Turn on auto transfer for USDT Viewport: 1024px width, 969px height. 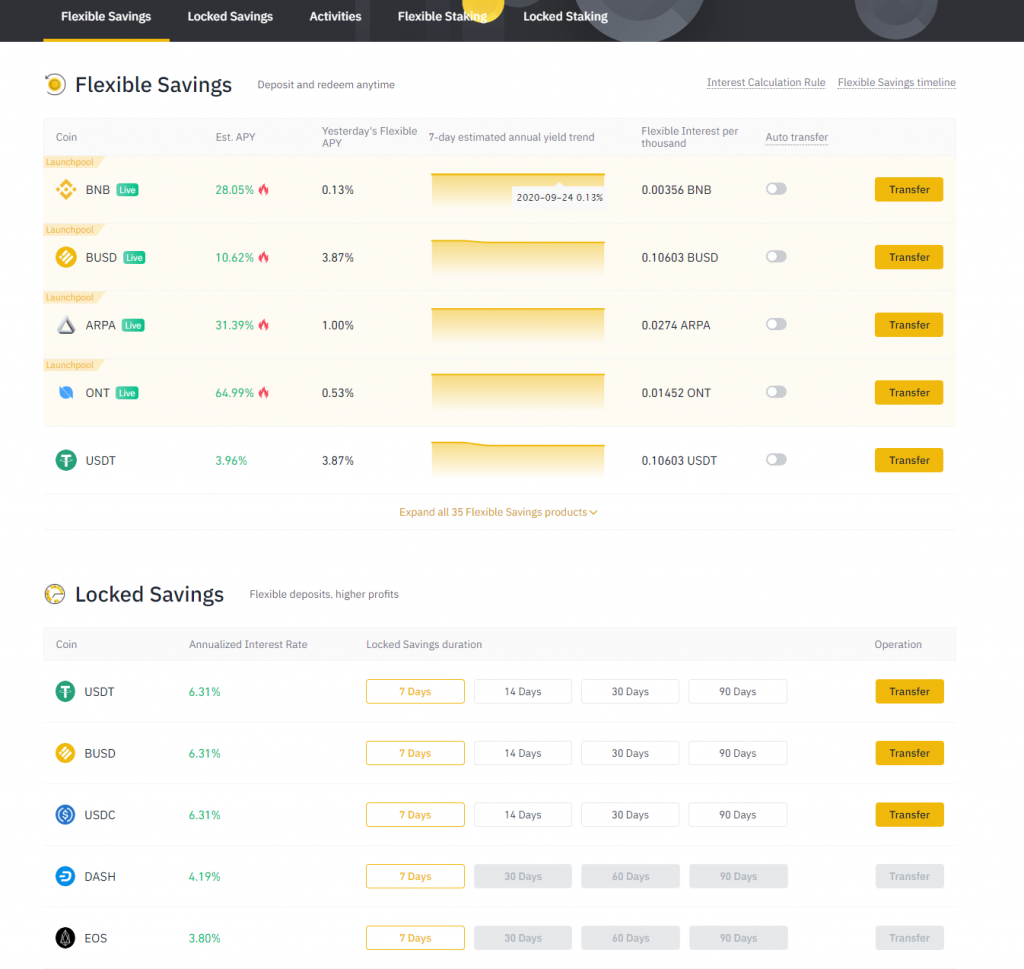coord(776,460)
